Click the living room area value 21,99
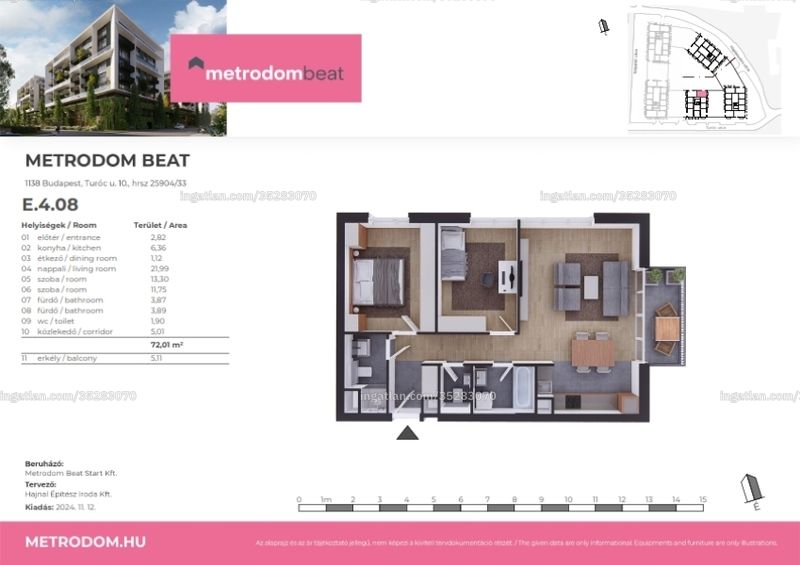 tap(159, 269)
